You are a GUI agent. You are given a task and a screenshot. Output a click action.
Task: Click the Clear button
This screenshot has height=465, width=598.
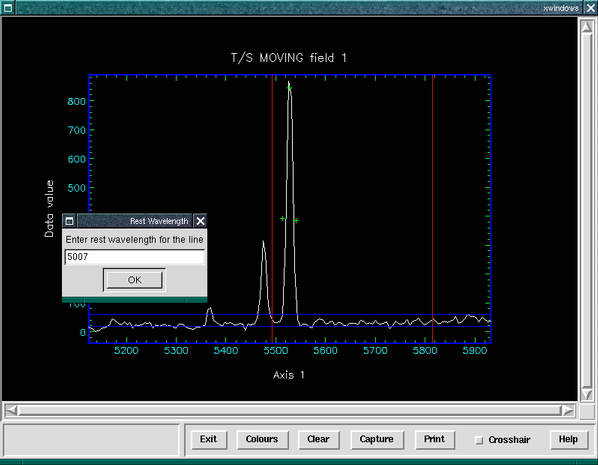click(x=318, y=439)
